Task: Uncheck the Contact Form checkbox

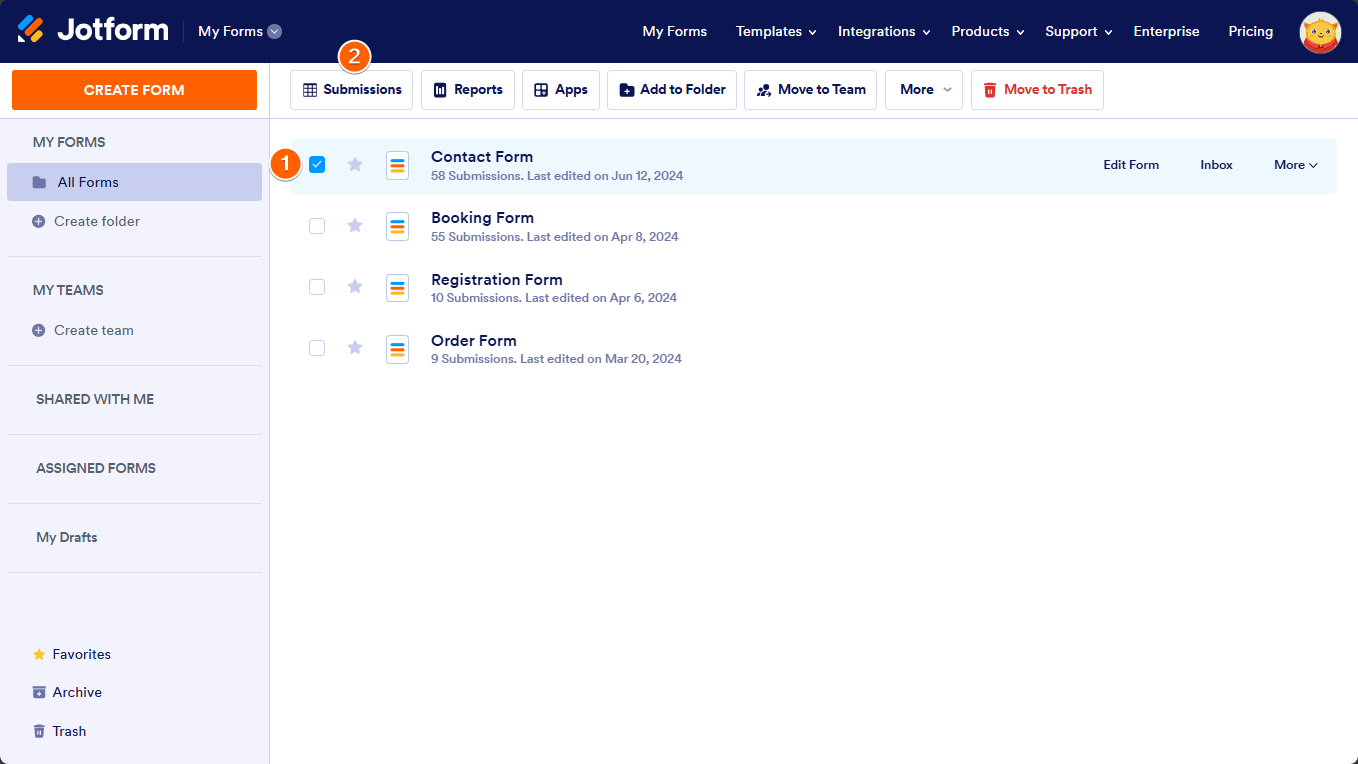Action: tap(317, 164)
